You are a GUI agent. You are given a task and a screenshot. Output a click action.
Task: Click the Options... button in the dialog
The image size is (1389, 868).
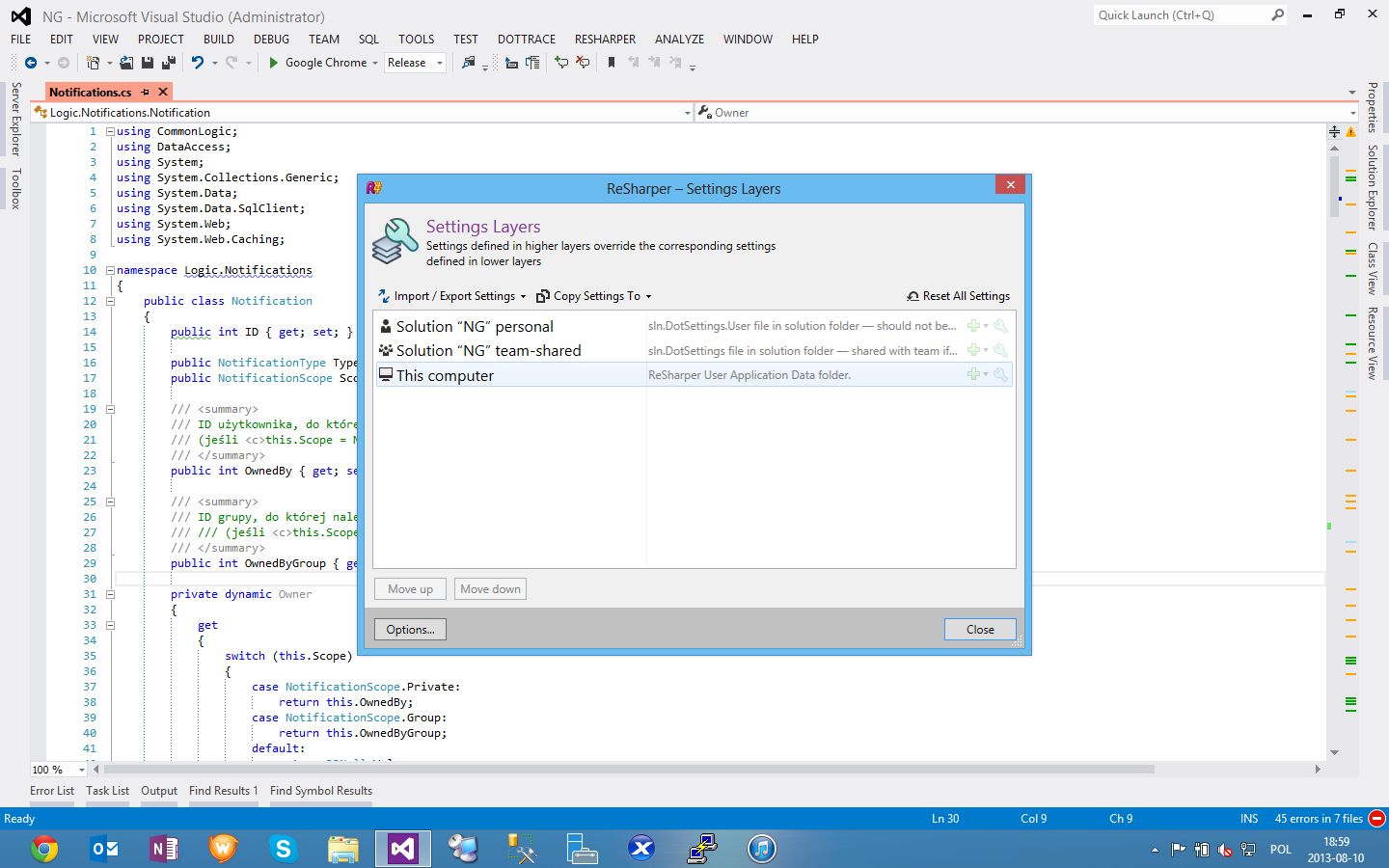coord(410,630)
